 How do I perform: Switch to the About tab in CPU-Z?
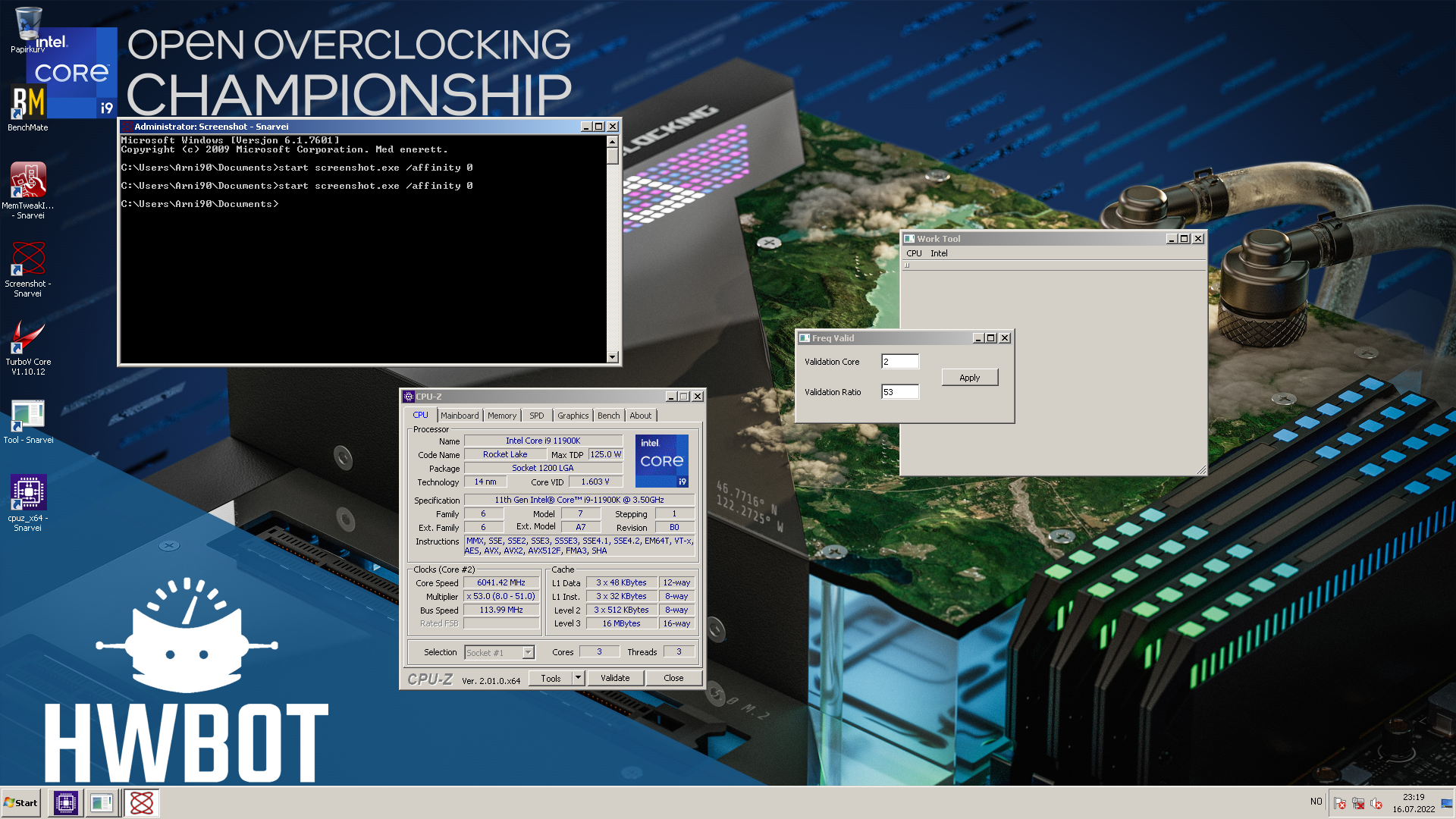[641, 416]
